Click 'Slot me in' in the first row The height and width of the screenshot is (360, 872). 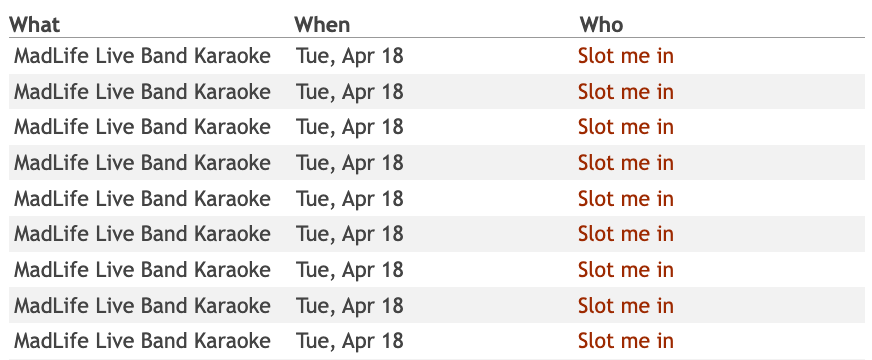click(626, 56)
